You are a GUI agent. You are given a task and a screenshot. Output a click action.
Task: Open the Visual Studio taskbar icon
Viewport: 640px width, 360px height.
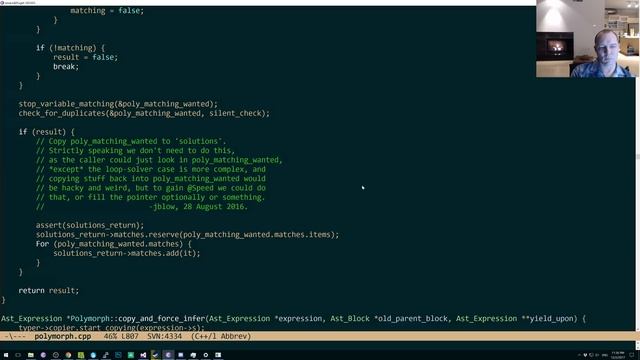pos(143,355)
